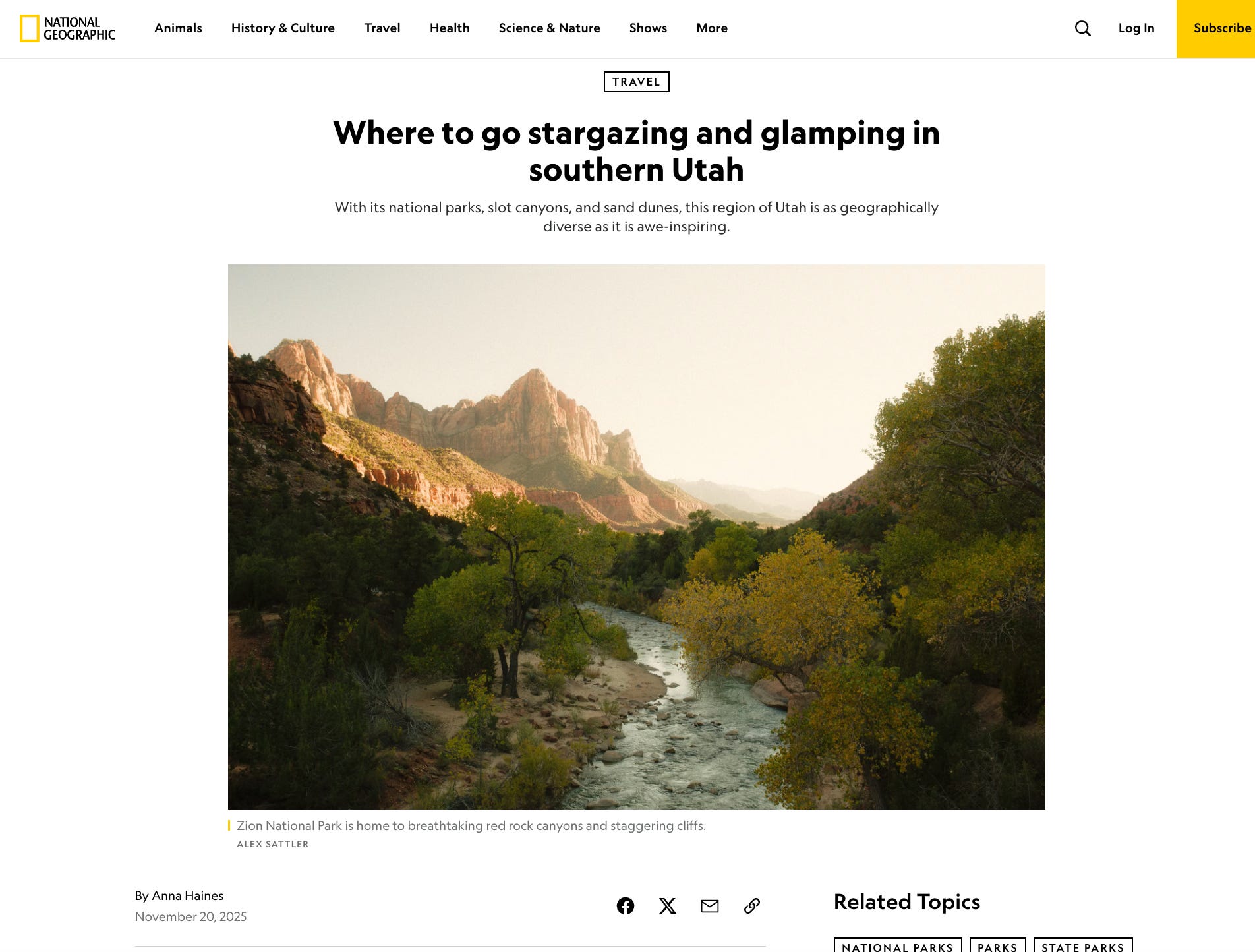Select the STATE PARKS related topic
The height and width of the screenshot is (952, 1255).
click(1083, 946)
